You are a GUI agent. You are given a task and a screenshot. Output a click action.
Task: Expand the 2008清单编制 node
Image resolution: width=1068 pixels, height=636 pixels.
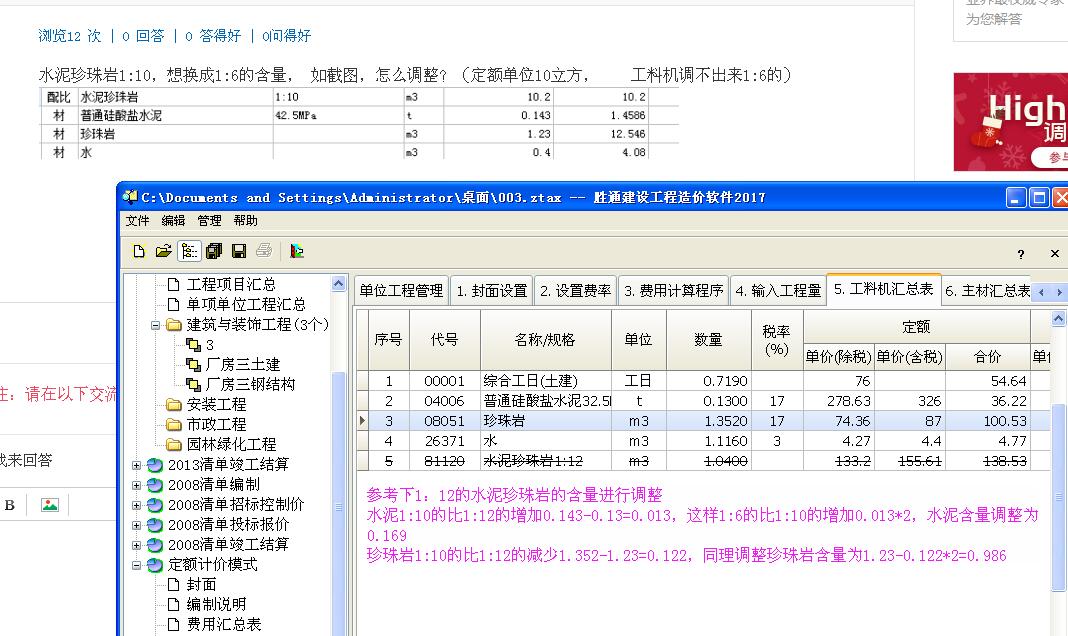[x=136, y=486]
